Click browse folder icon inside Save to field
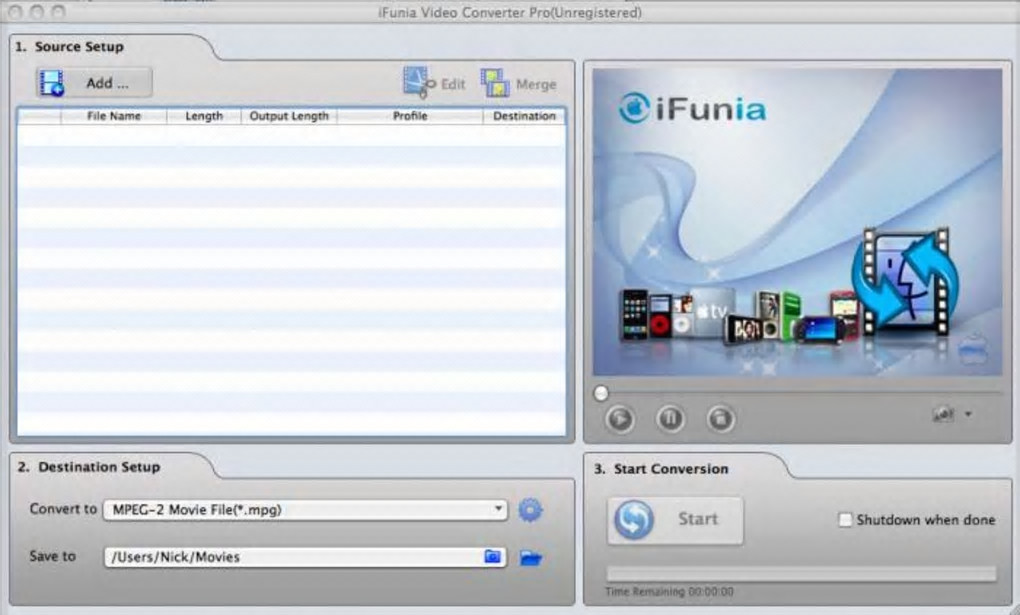 tap(493, 556)
